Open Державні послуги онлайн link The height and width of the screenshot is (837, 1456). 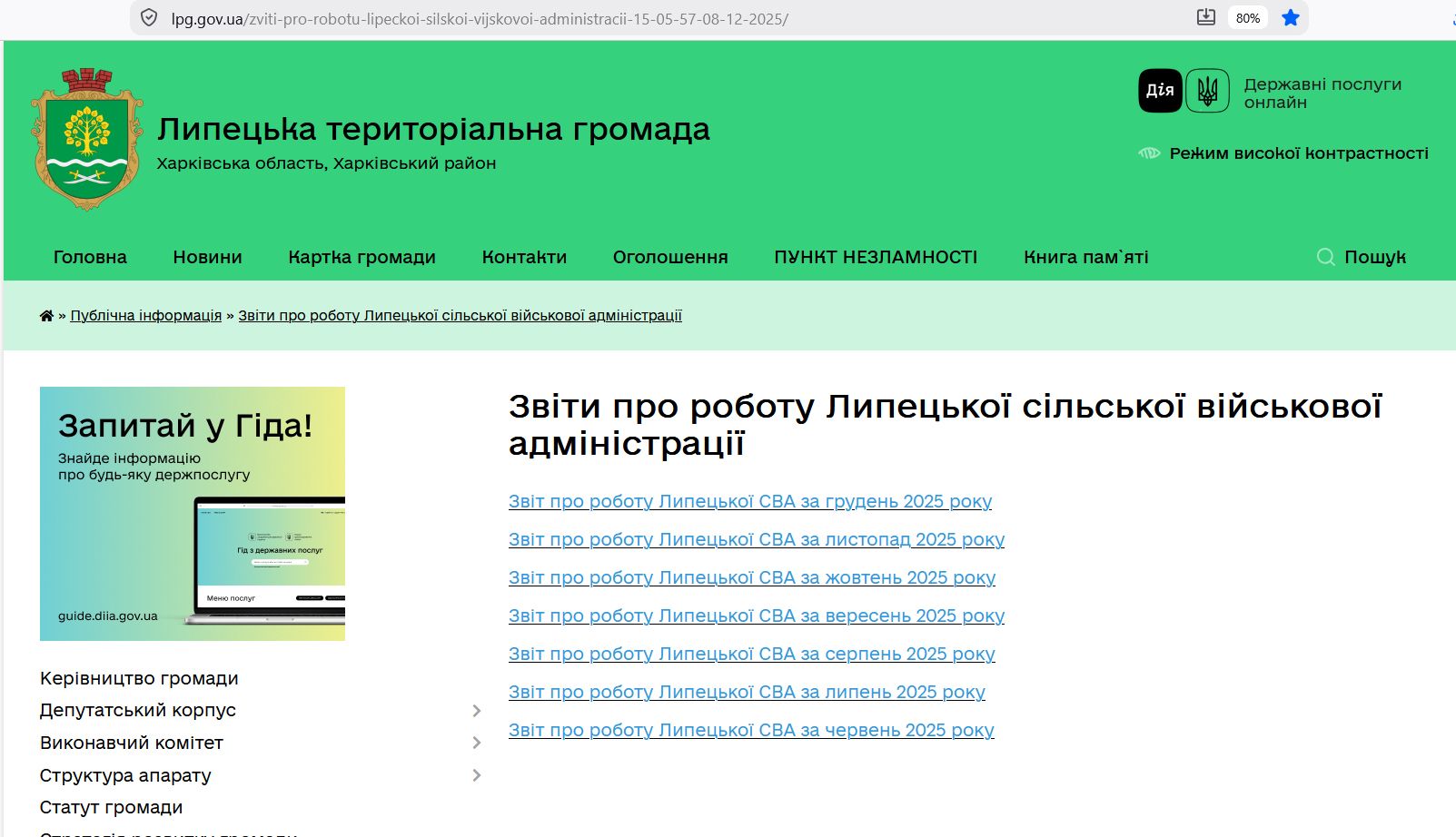pos(1322,93)
